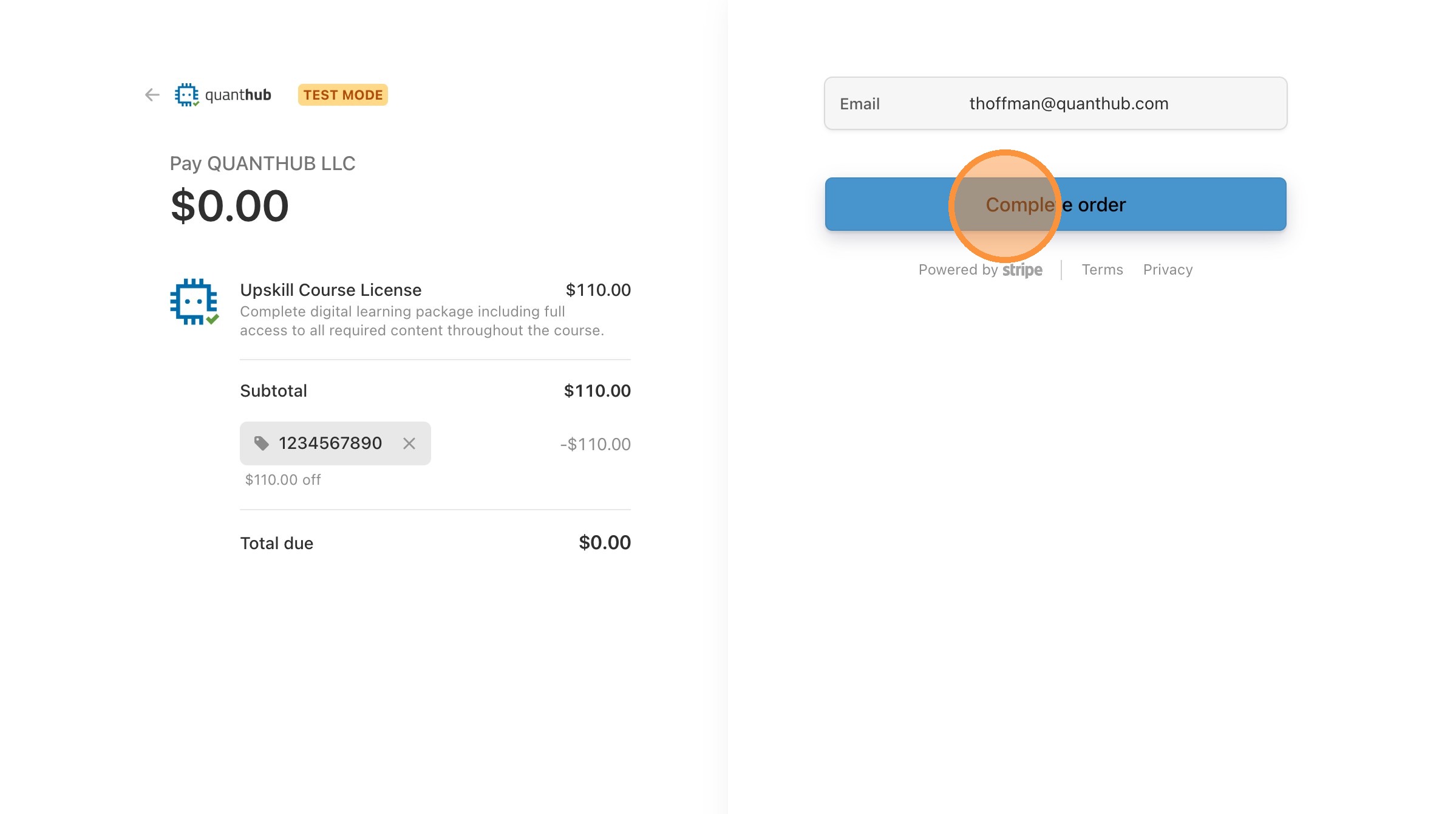The image size is (1456, 814).
Task: Open the Terms link
Action: (x=1102, y=270)
